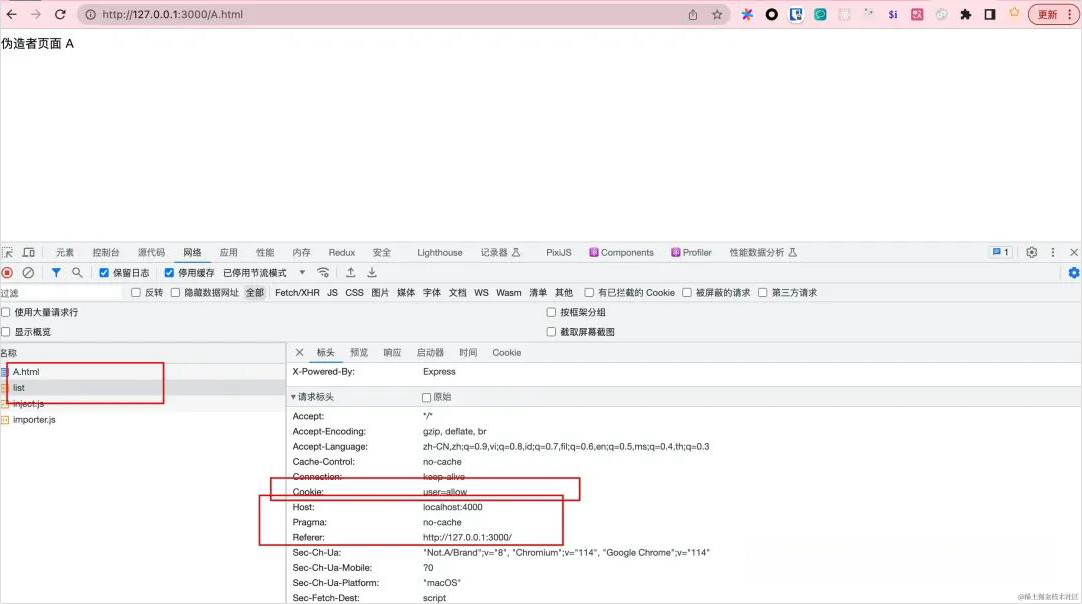Enable 显示概览 checkbox
1082x604 pixels.
click(x=6, y=332)
